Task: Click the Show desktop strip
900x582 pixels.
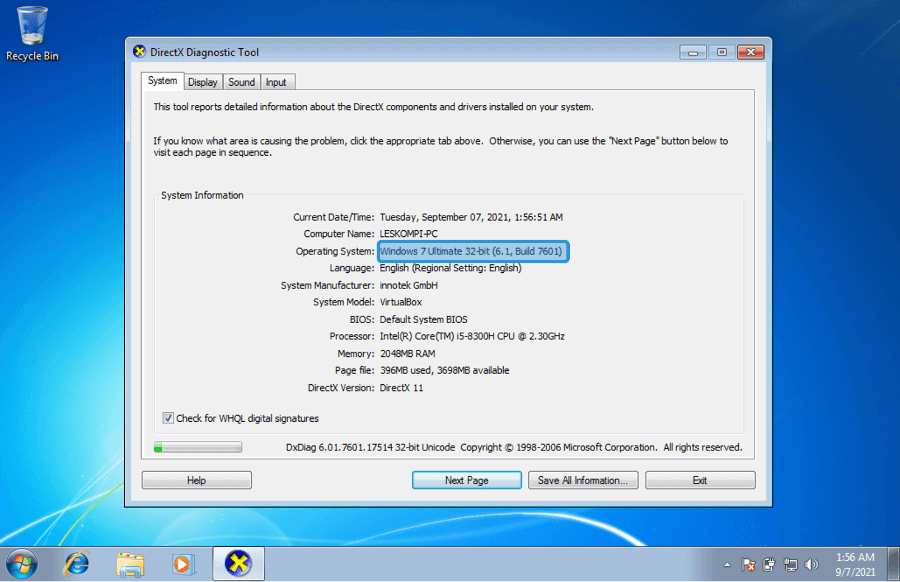Action: pos(893,564)
